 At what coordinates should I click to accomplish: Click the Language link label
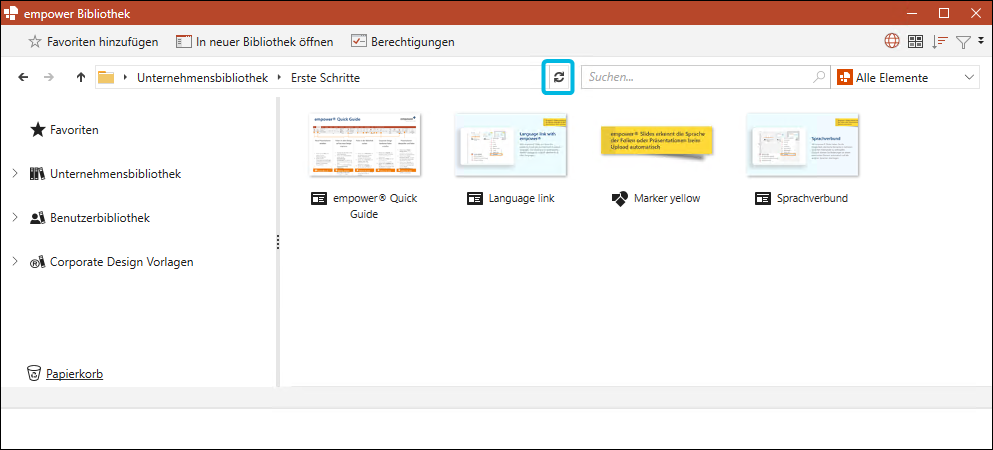522,199
